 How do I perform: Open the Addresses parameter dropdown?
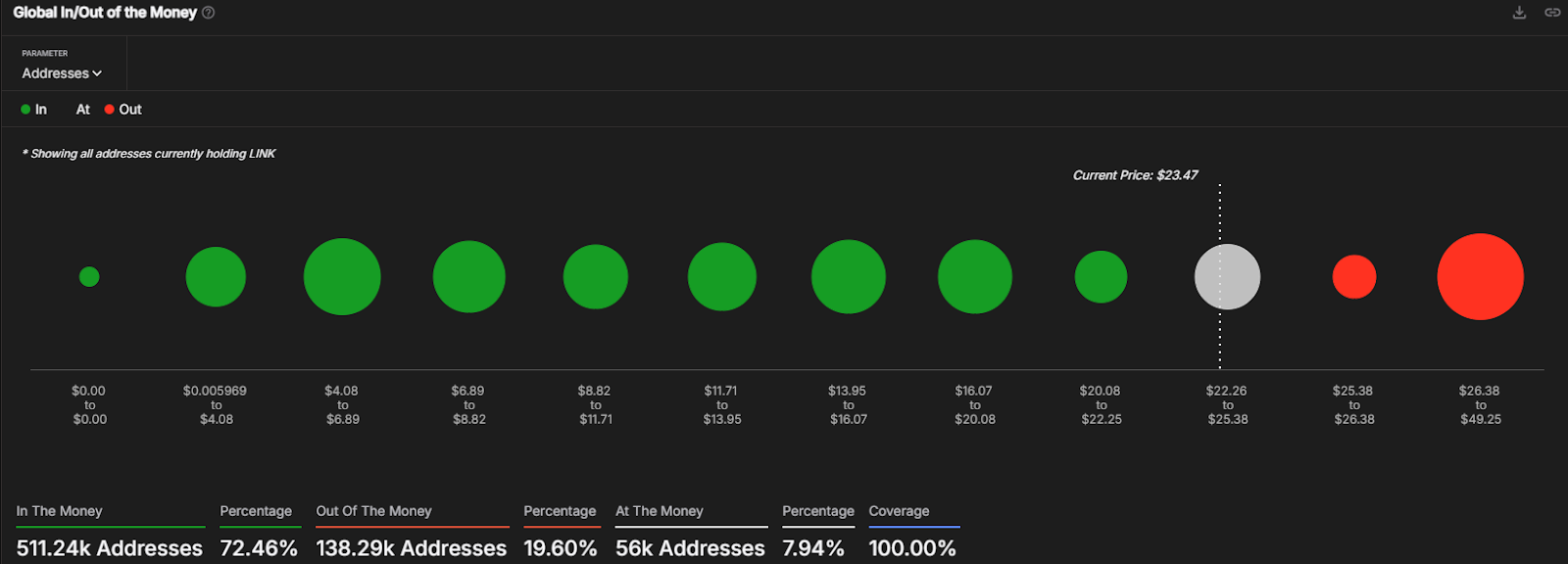(x=62, y=73)
